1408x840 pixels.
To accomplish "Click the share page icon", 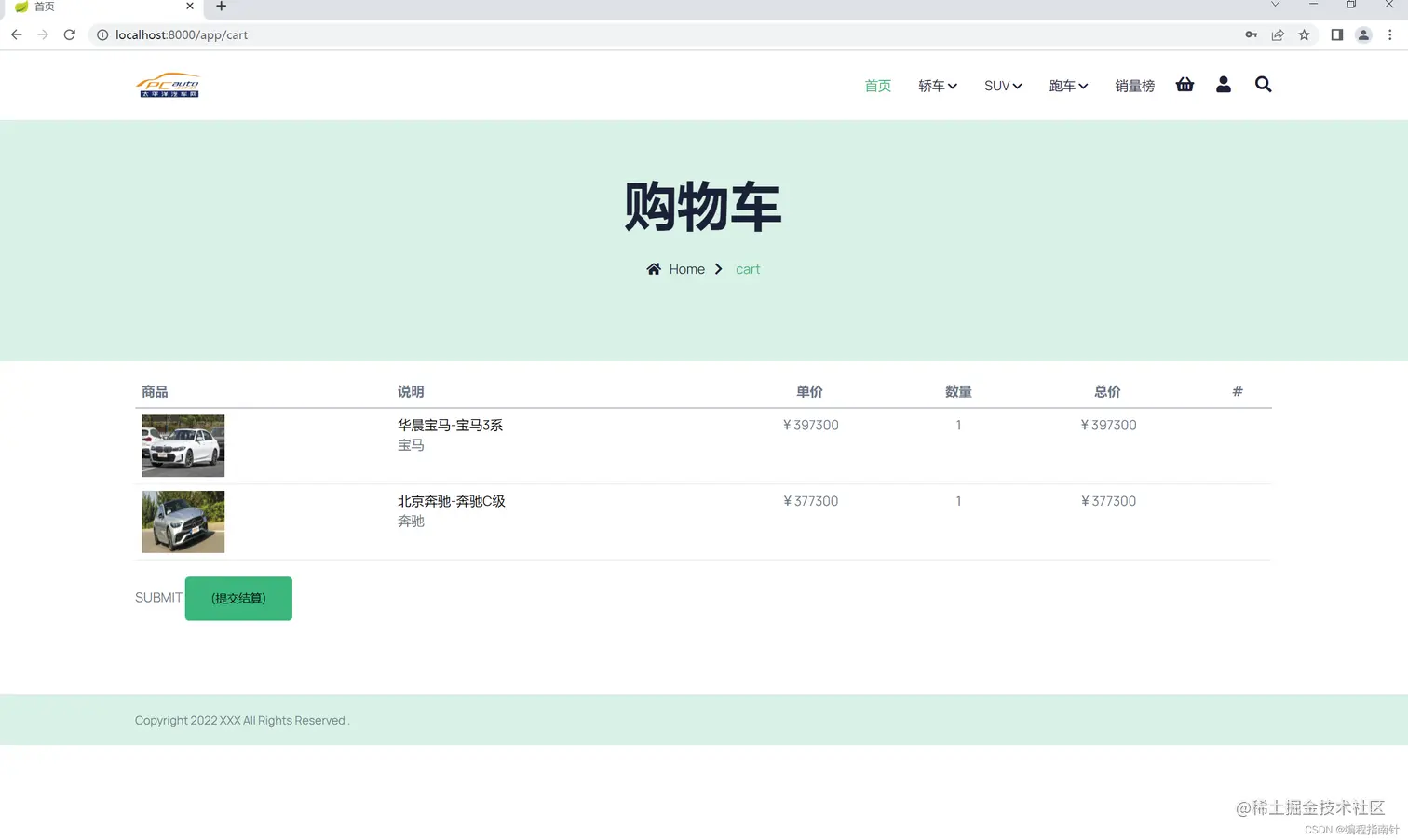I will pos(1278,34).
